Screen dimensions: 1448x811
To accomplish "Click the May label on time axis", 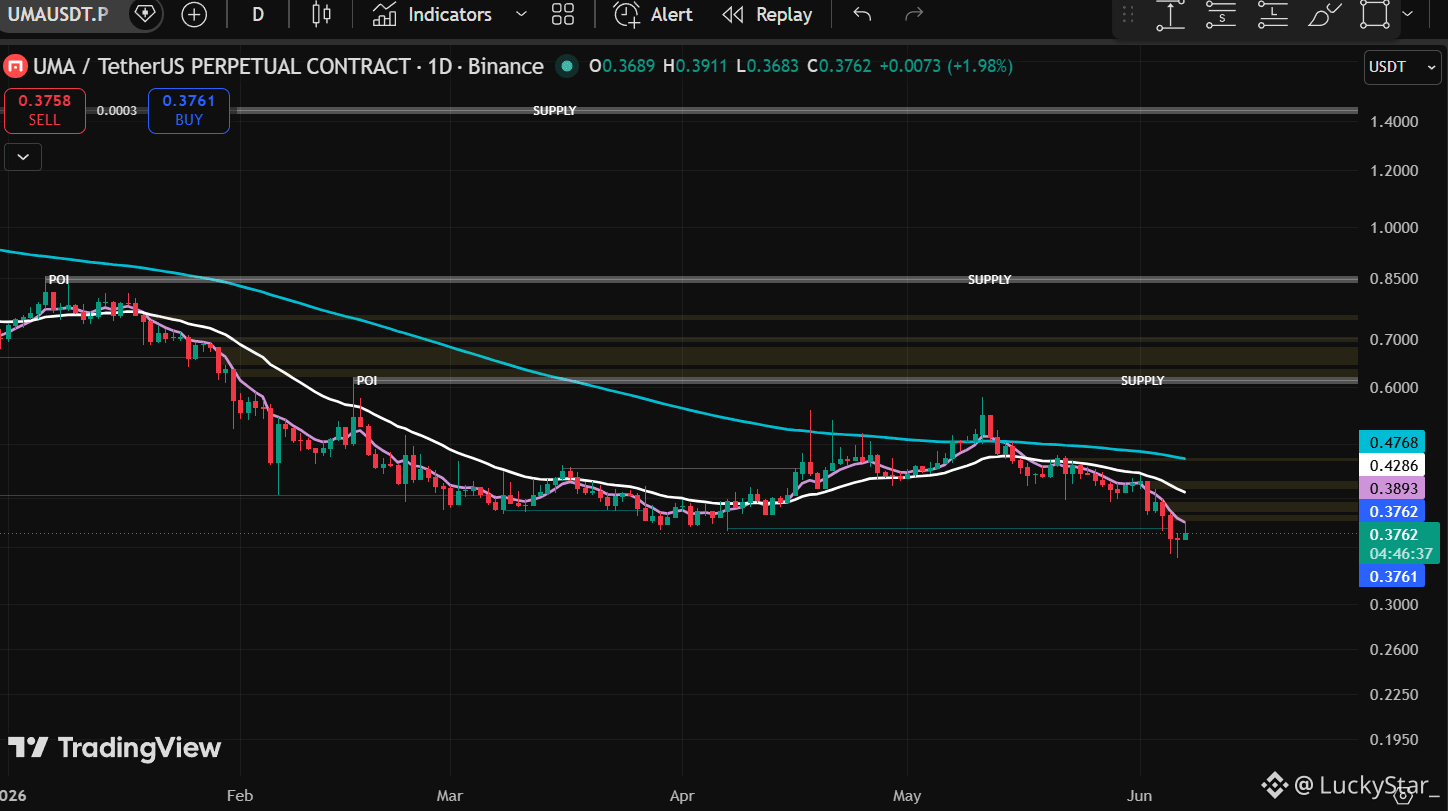I will tap(907, 796).
